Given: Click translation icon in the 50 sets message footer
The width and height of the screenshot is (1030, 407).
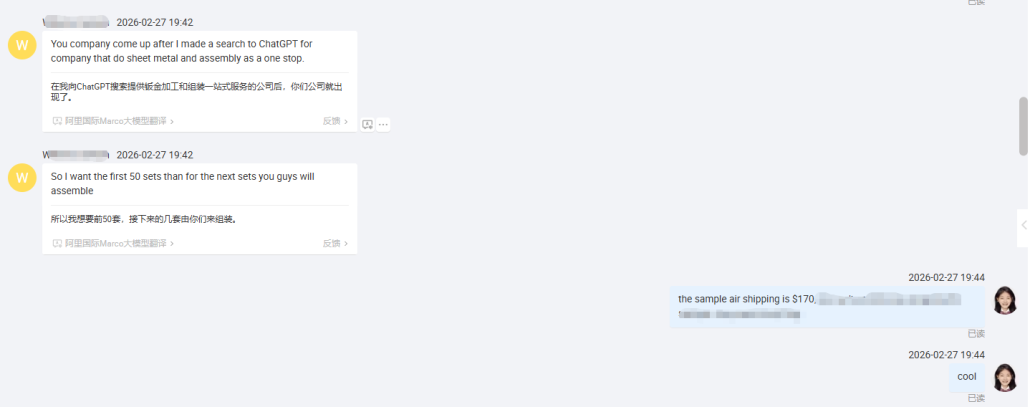Looking at the screenshot, I should (57, 244).
